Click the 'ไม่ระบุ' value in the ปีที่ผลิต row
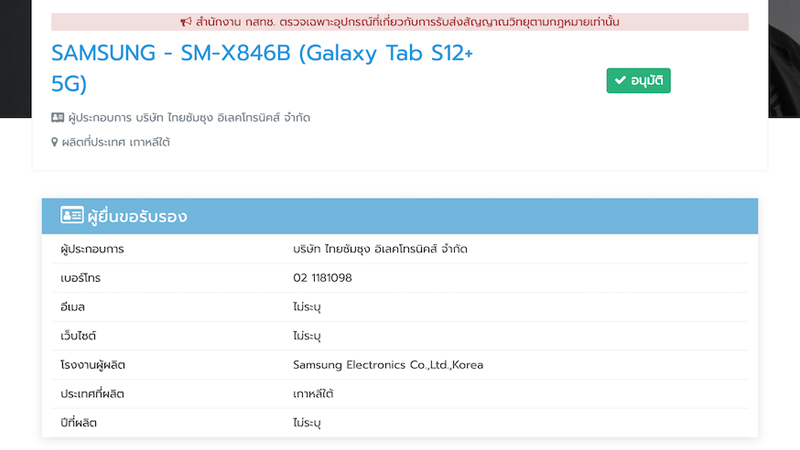800x450 pixels. 307,423
